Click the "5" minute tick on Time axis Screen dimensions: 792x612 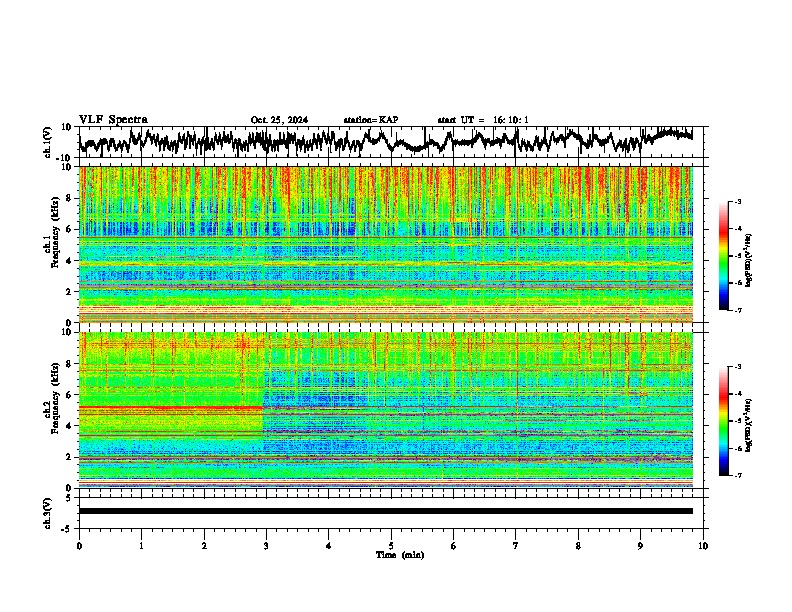(x=391, y=546)
